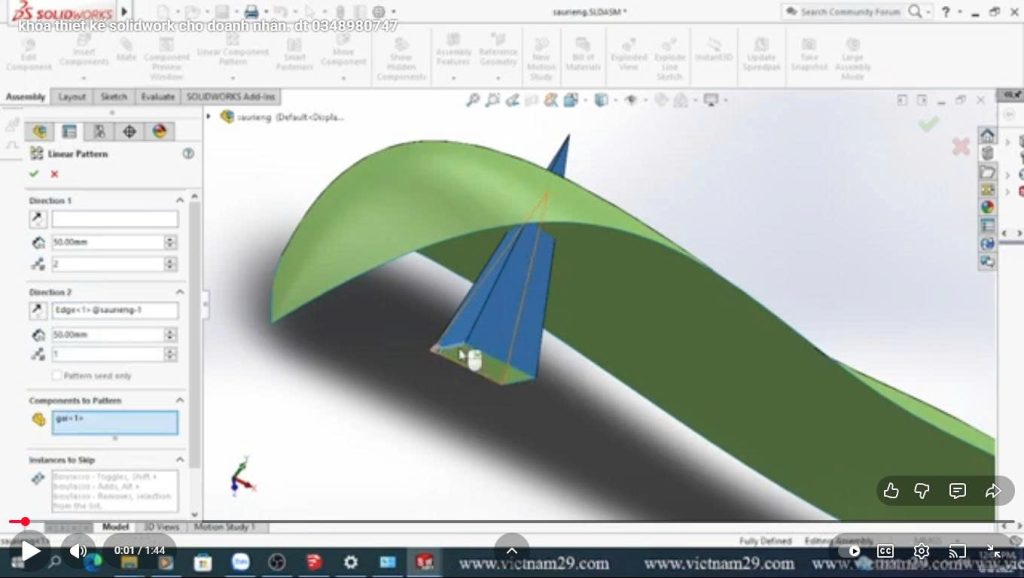1024x578 pixels.
Task: Play the video
Action: (30, 551)
